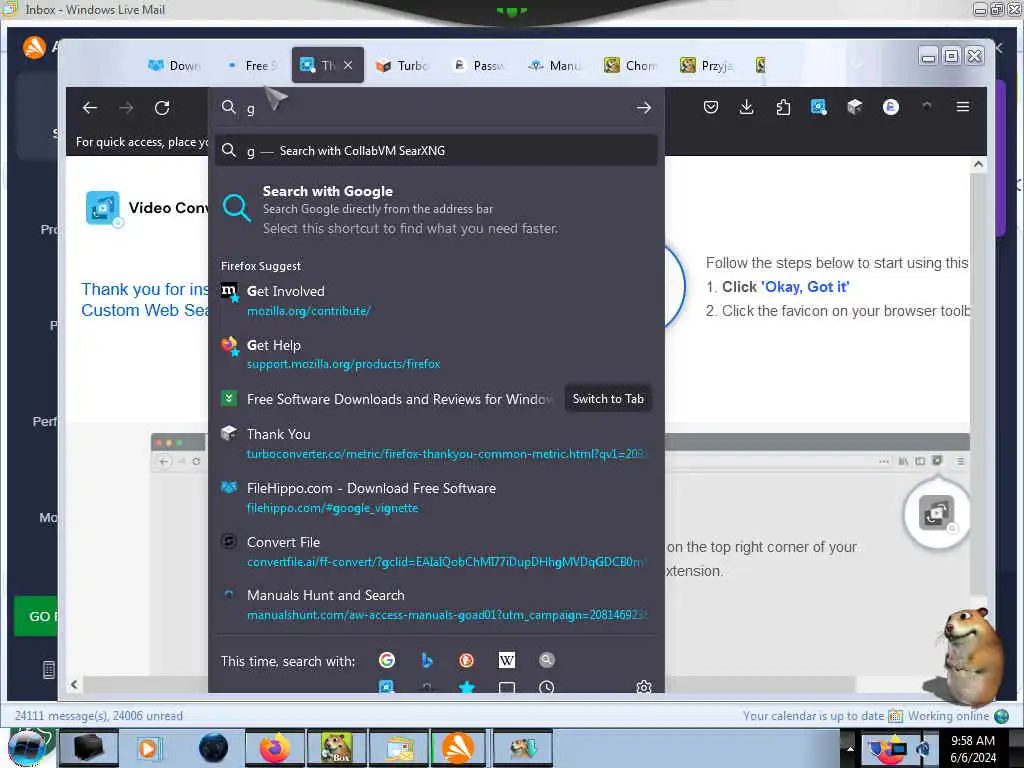1024x768 pixels.
Task: Click the round white extension icon in toolbar
Action: click(x=891, y=107)
